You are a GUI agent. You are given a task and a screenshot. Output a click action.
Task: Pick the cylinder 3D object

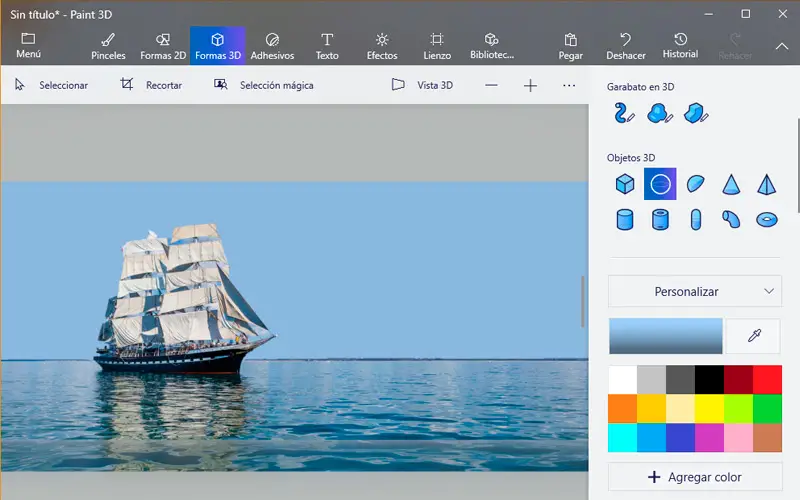click(624, 220)
